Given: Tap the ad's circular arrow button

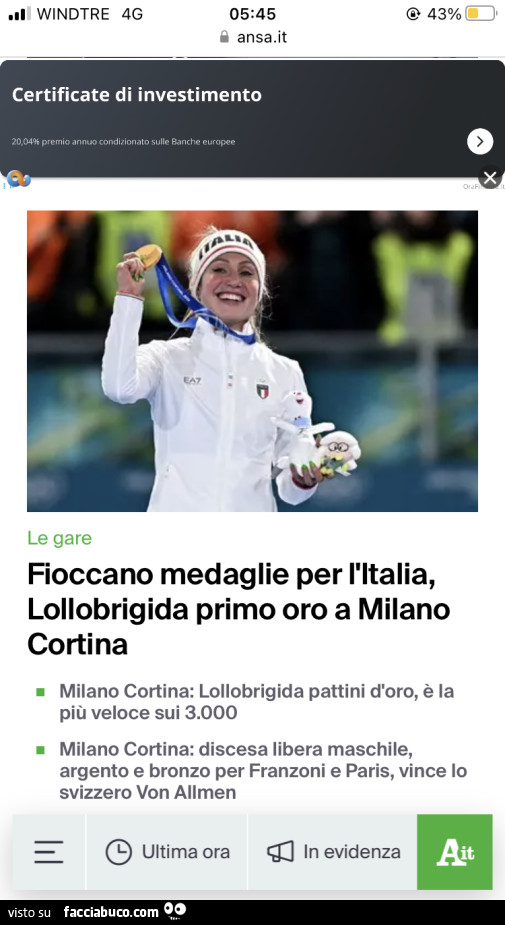Looking at the screenshot, I should click(480, 142).
